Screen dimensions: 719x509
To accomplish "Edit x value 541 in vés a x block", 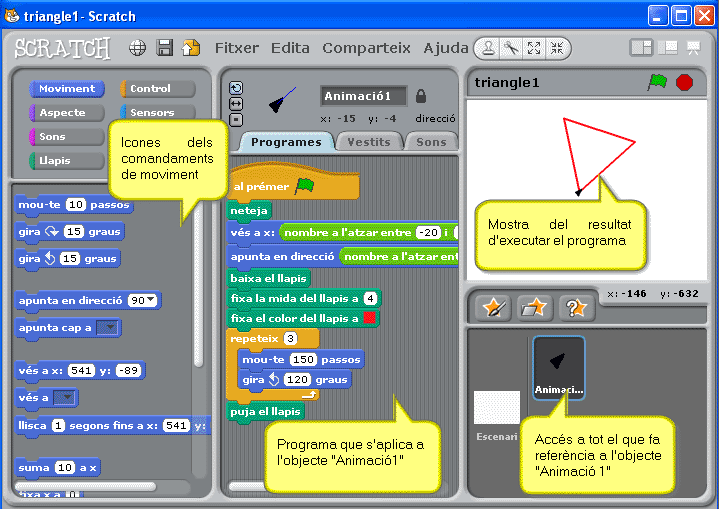I will 81,371.
